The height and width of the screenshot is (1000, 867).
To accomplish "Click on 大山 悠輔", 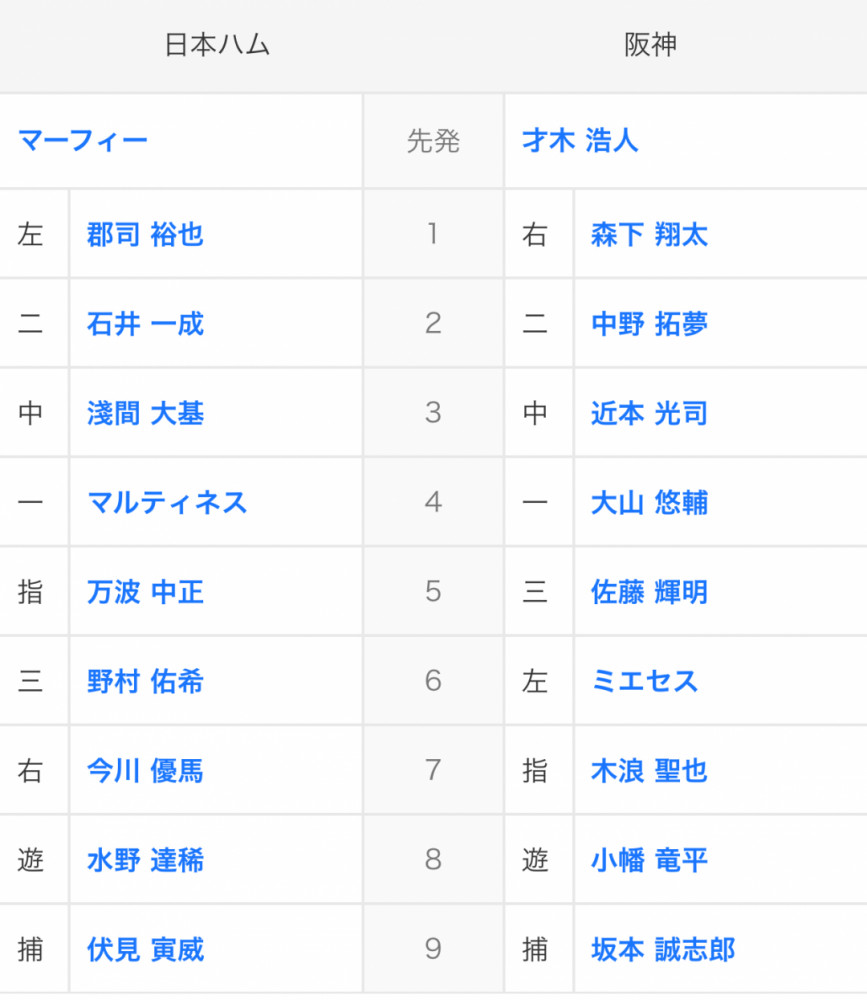I will click(650, 502).
